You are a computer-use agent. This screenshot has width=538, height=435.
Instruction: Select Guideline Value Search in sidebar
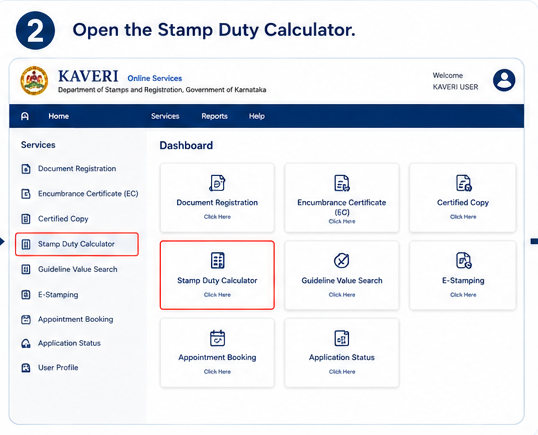point(77,269)
